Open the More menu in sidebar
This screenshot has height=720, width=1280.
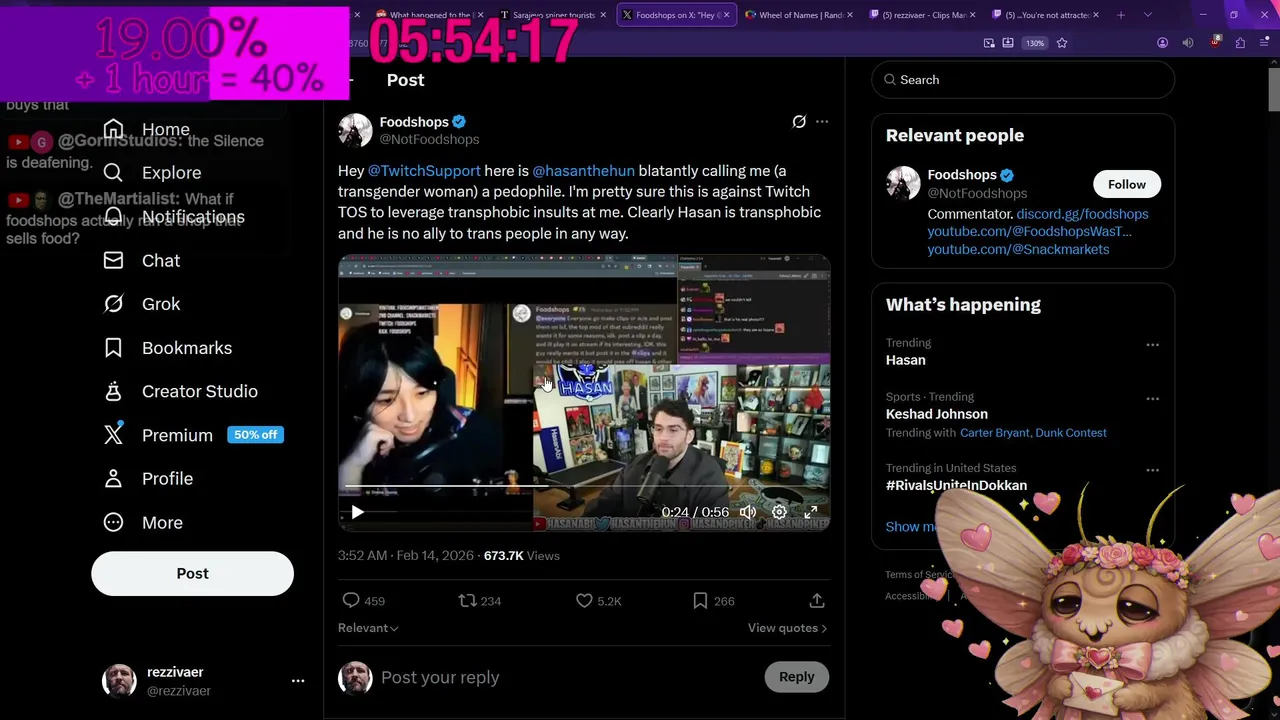tap(143, 522)
